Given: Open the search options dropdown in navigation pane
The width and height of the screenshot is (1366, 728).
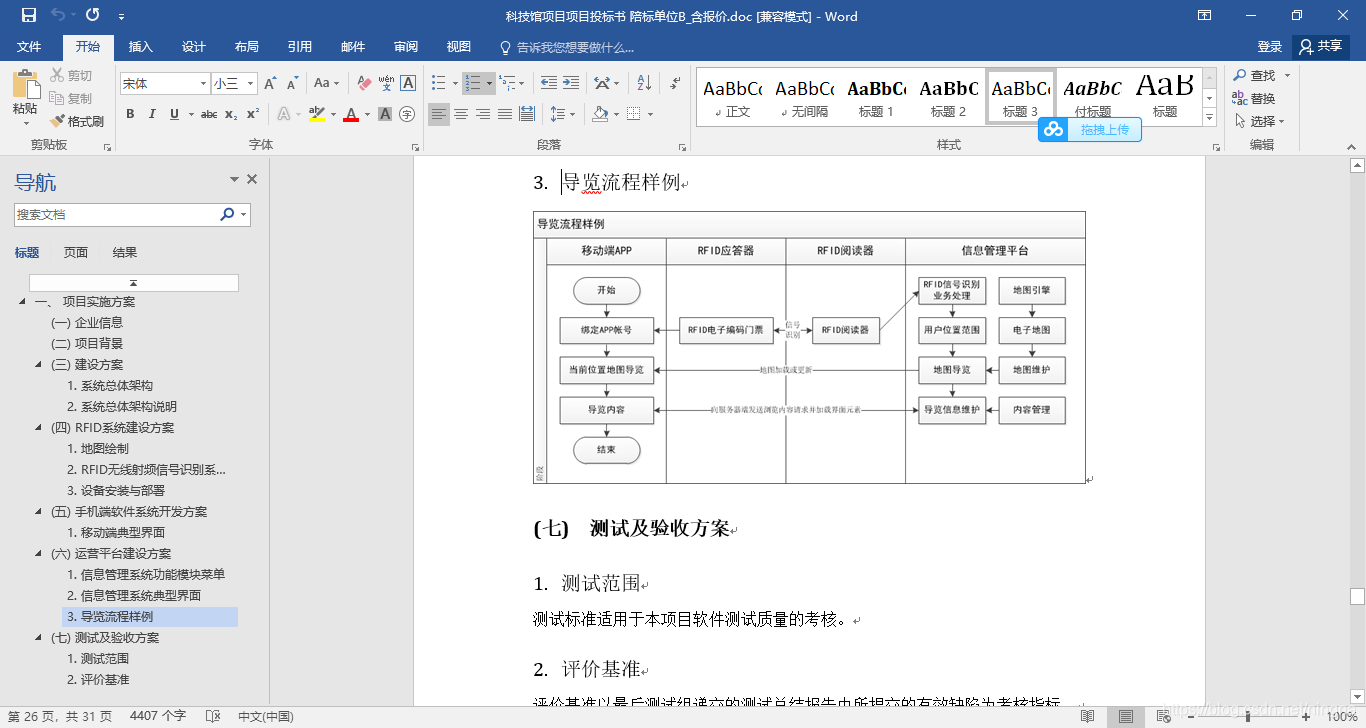Looking at the screenshot, I should click(244, 214).
